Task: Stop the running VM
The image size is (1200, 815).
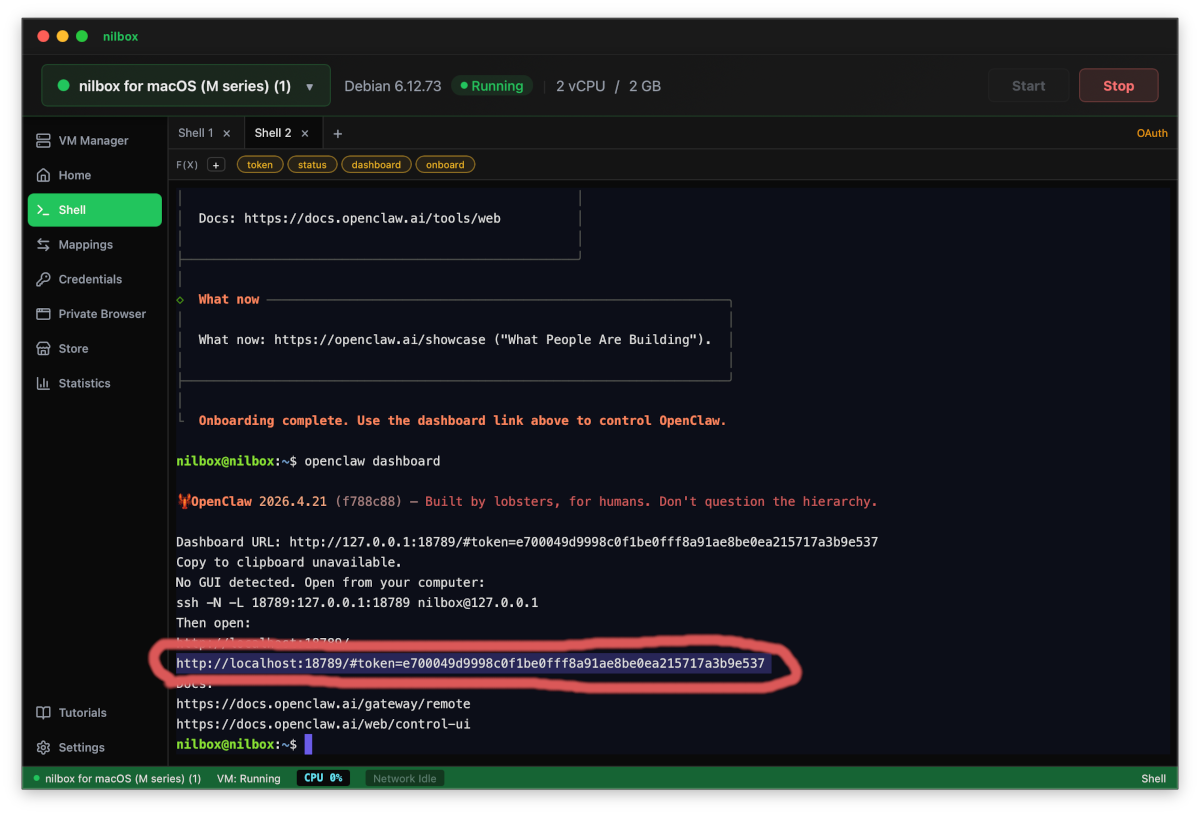Action: pos(1118,85)
